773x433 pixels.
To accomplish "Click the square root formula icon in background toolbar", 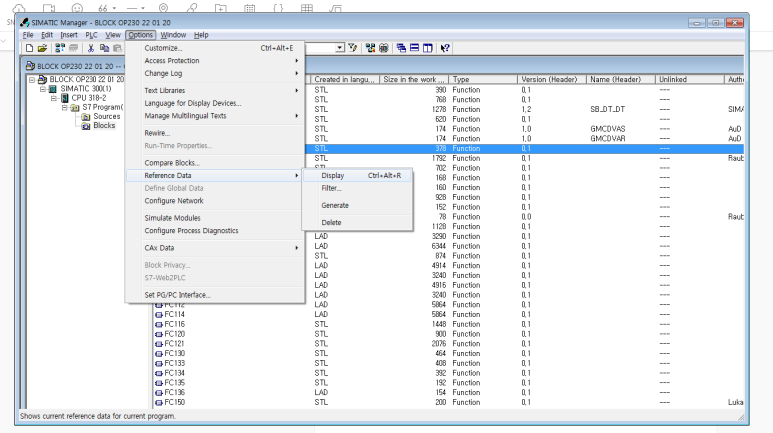I will click(x=335, y=8).
